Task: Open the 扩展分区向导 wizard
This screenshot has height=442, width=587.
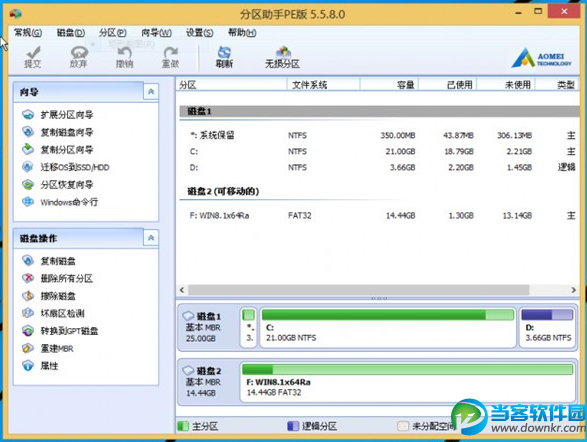Action: click(67, 115)
